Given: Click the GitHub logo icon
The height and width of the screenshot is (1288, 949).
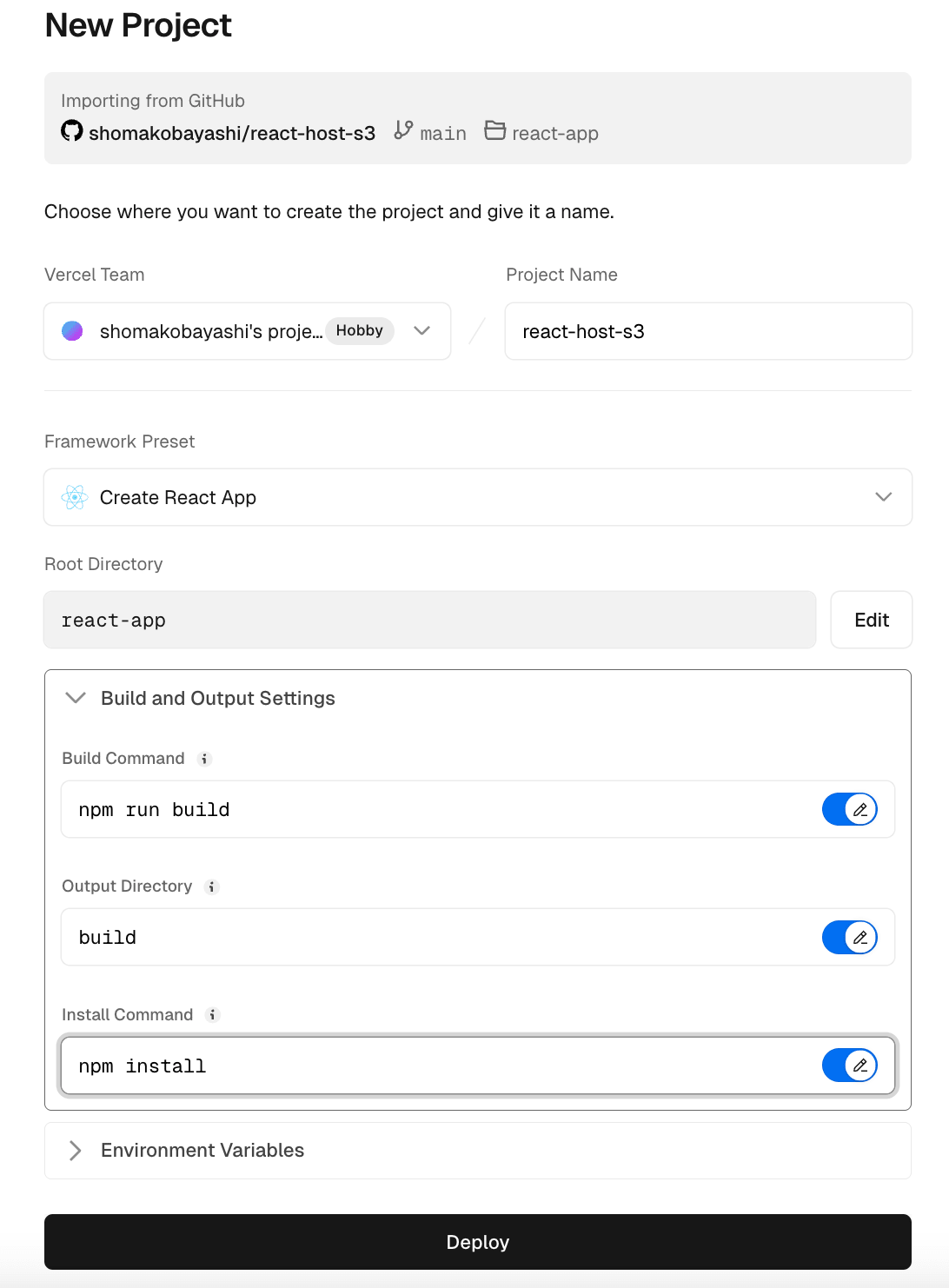Looking at the screenshot, I should (72, 131).
